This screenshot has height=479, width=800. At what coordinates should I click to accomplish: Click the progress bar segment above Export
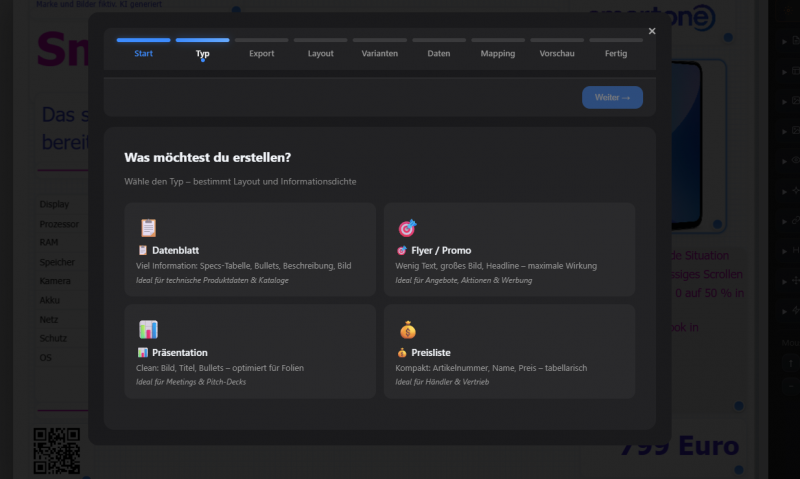(262, 40)
